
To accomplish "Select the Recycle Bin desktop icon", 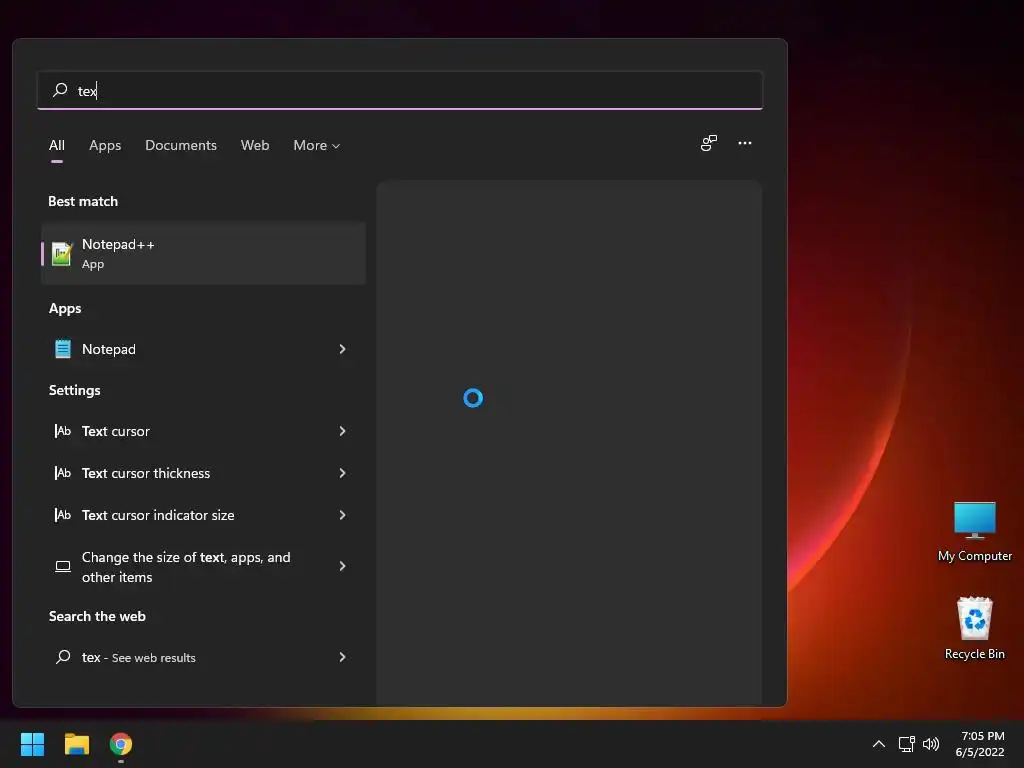I will pos(975,628).
